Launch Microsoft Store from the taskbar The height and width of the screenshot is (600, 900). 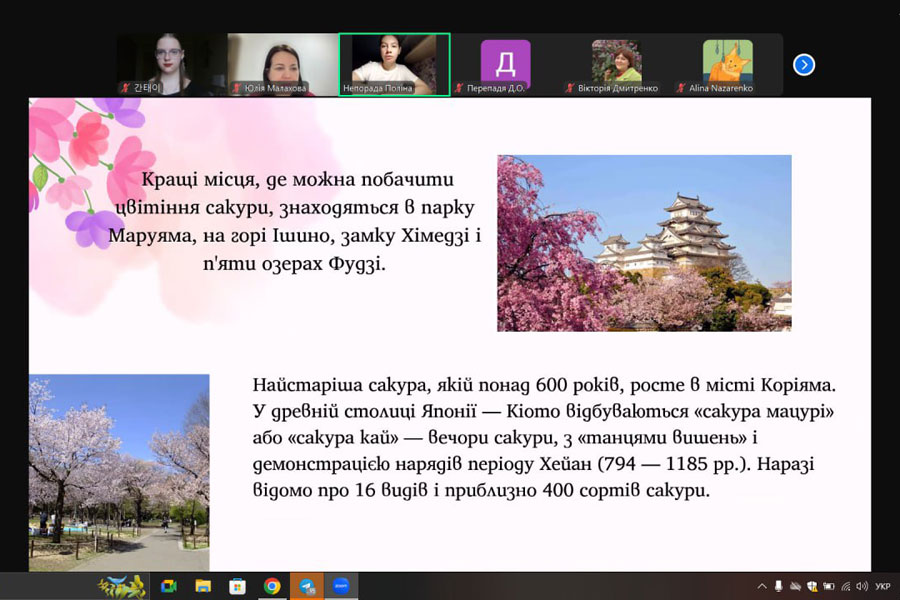237,586
